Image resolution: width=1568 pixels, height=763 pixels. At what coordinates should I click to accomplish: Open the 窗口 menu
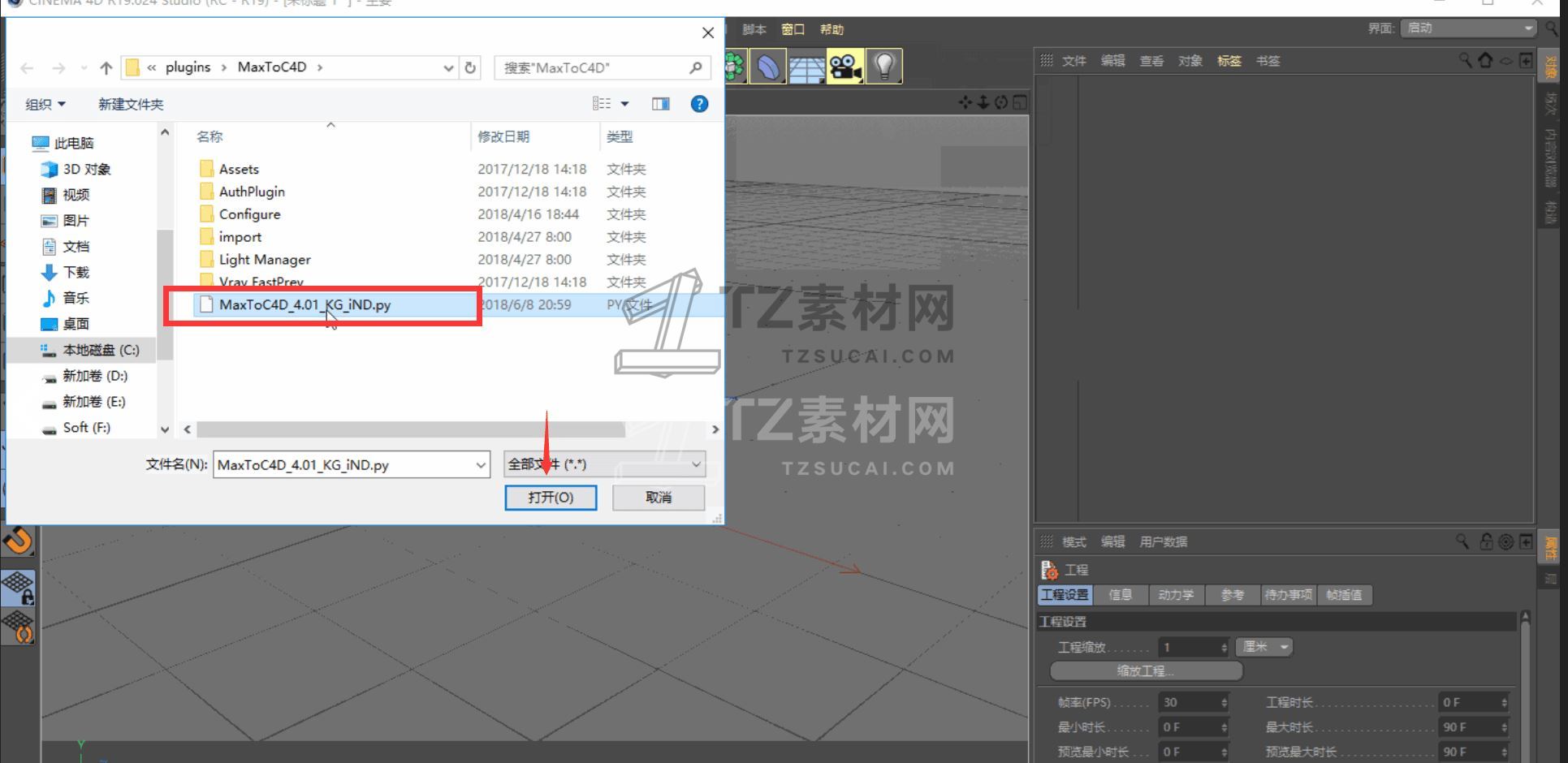click(x=793, y=29)
